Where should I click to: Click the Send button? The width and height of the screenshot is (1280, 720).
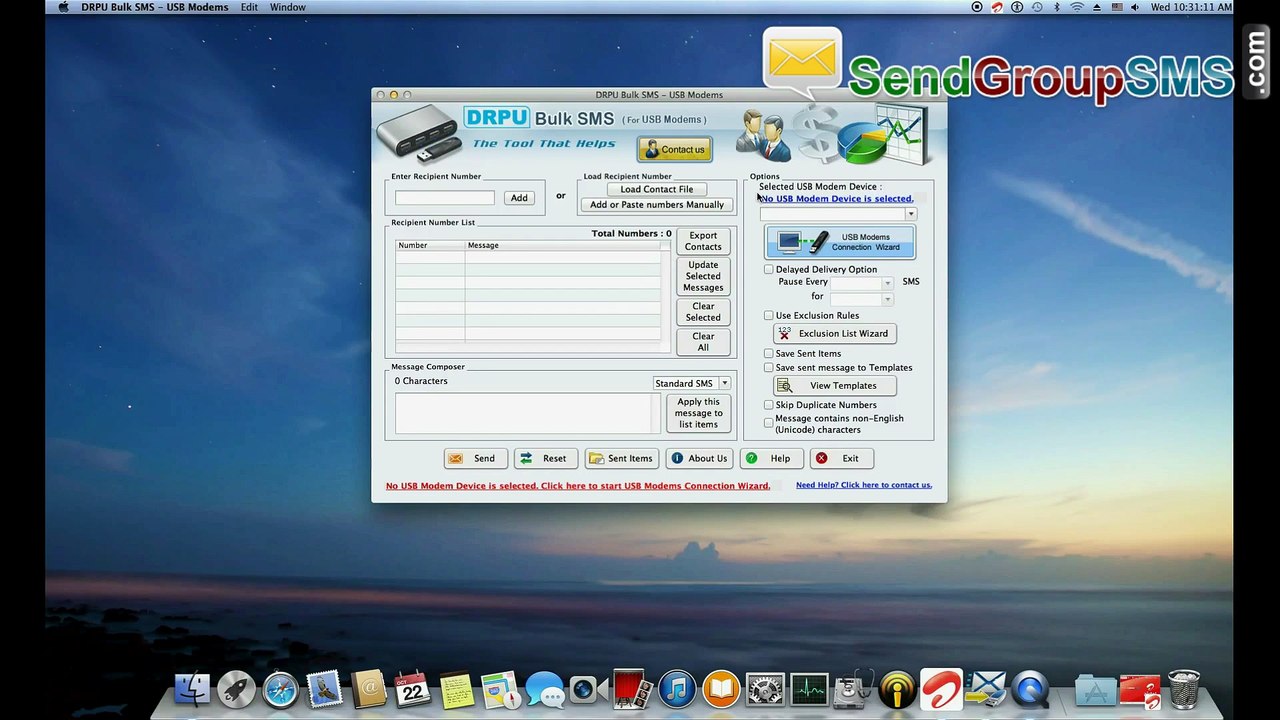tap(475, 458)
